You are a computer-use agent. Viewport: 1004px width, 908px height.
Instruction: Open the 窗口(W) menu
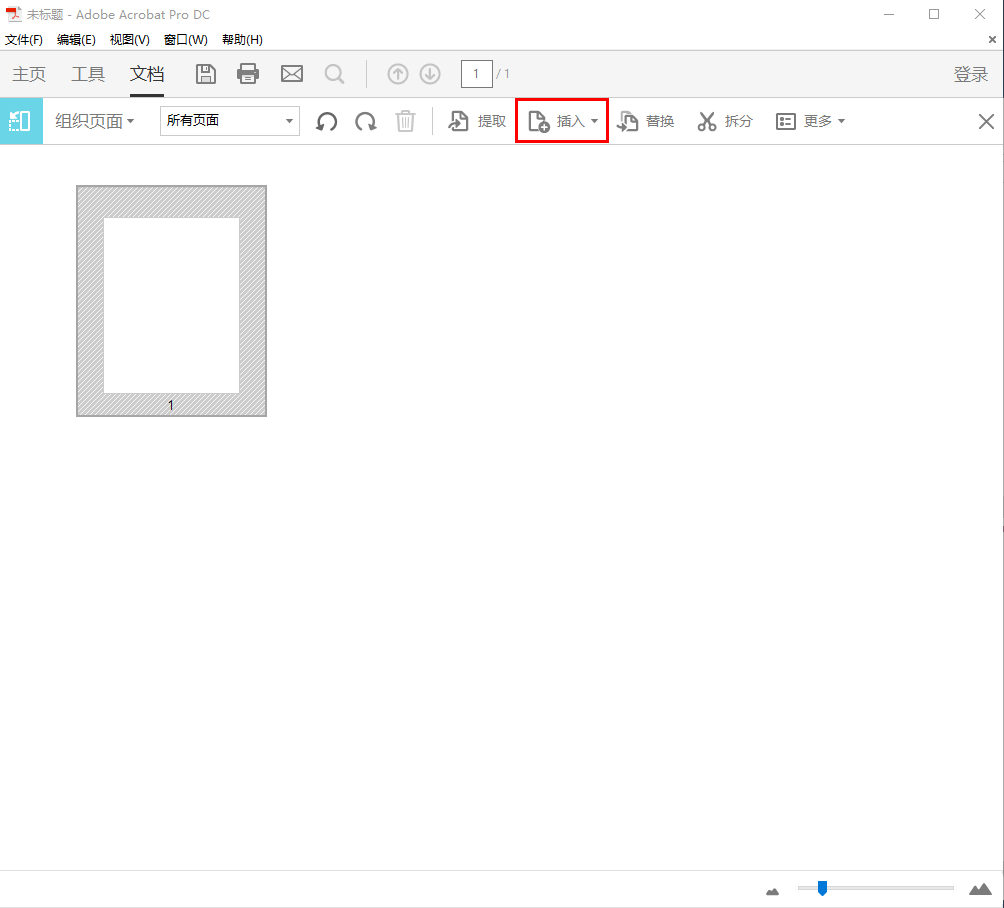click(186, 40)
